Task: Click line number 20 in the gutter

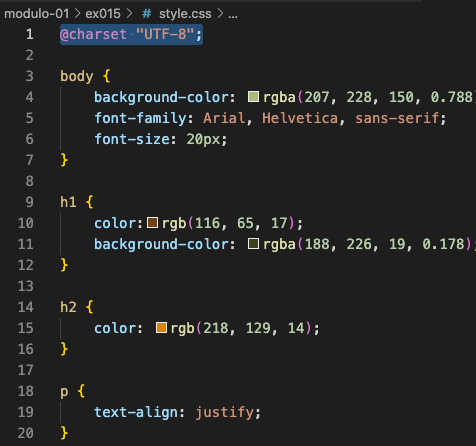Action: tap(26, 433)
